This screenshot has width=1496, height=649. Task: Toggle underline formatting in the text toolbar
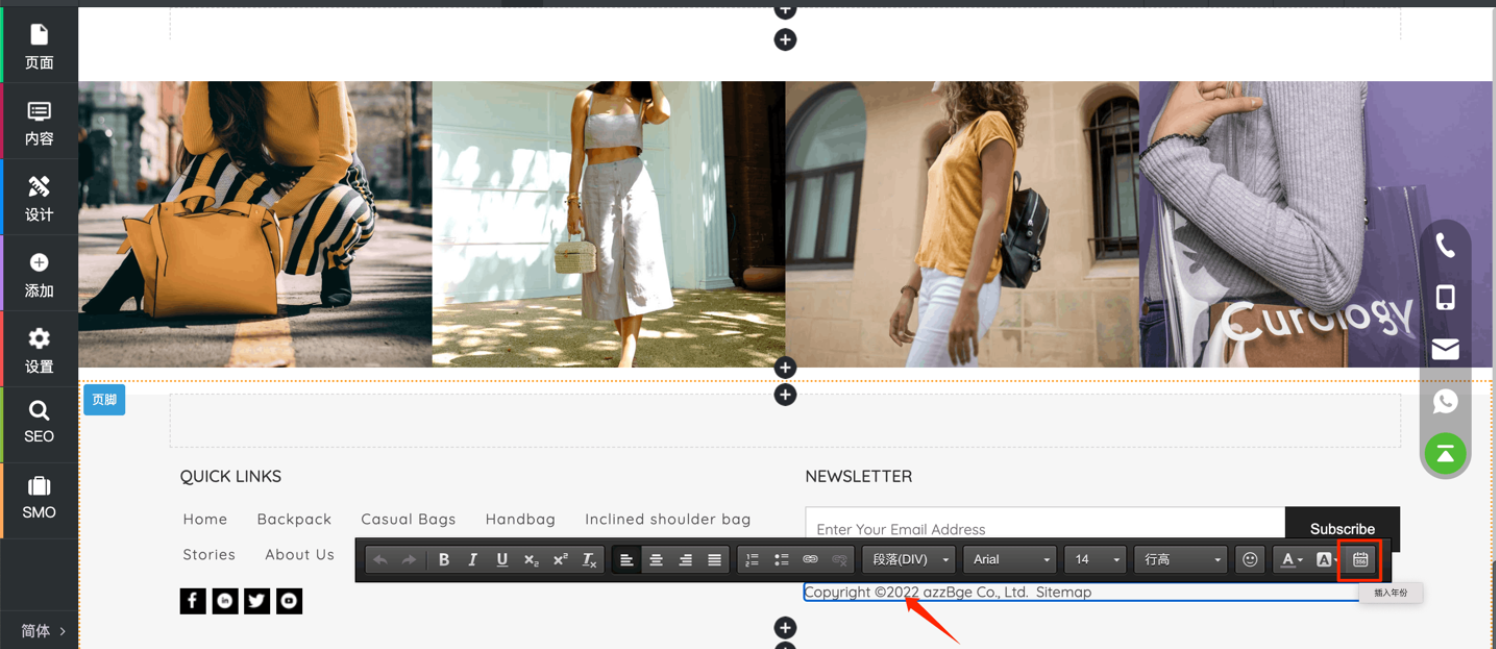(x=502, y=560)
